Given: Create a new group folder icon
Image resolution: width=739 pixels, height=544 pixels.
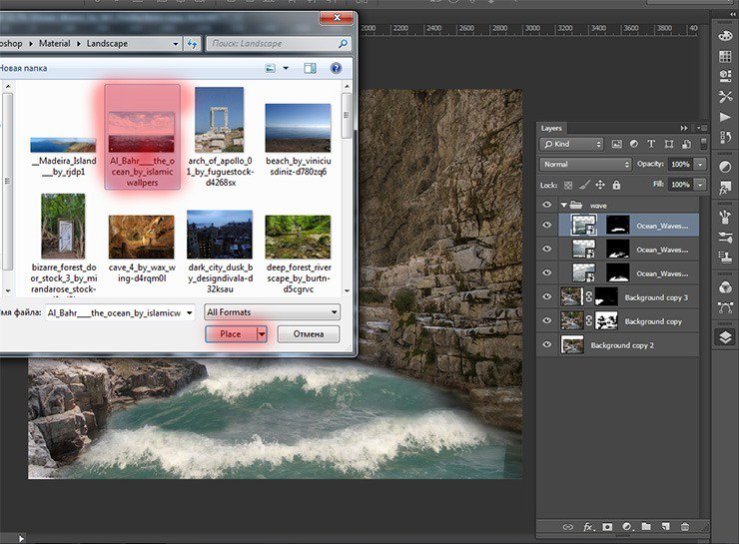Looking at the screenshot, I should 646,526.
